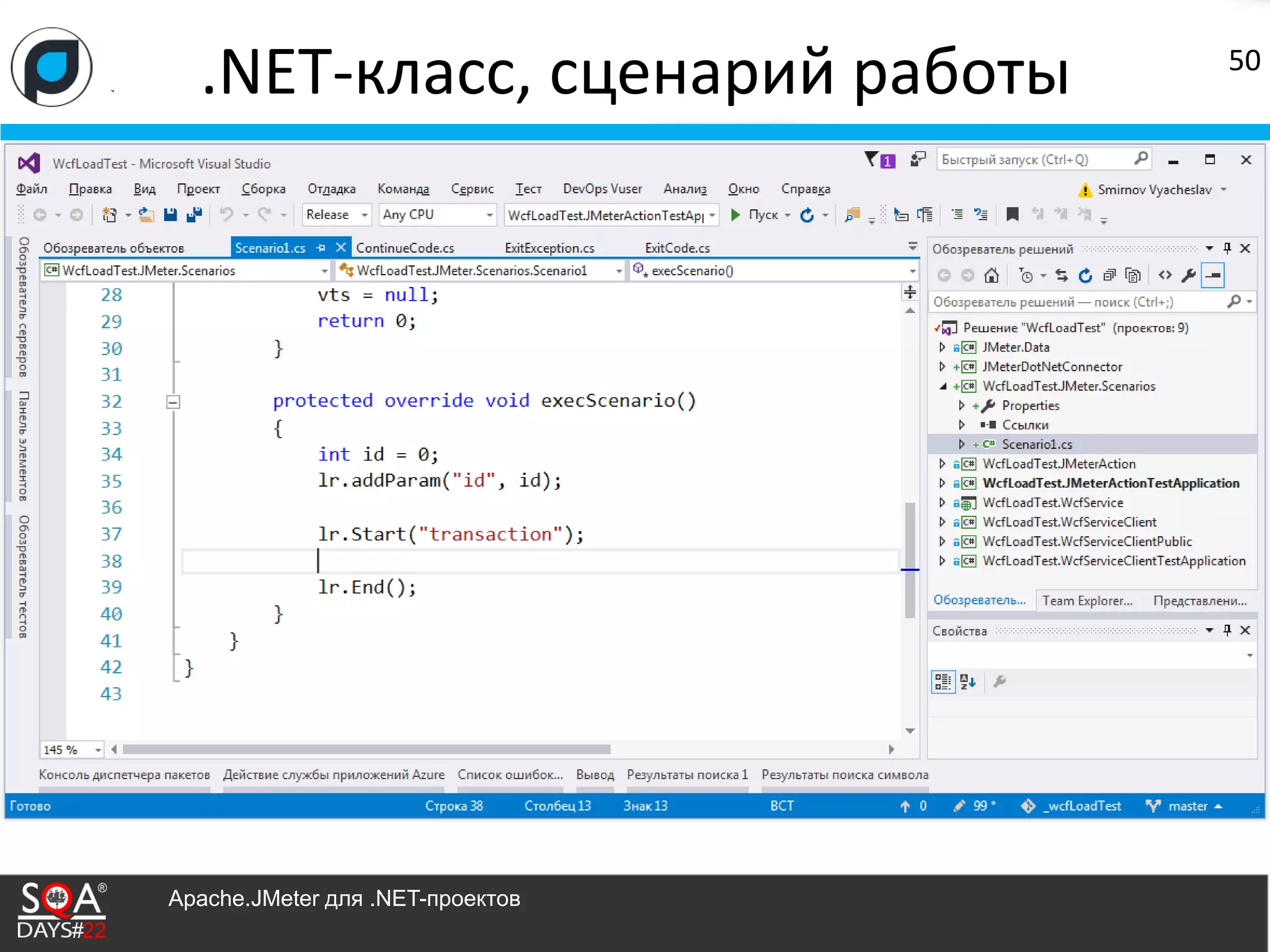Screen dimensions: 1270x952
Task: Toggle Preview Selected Items in Solution Explorer
Action: pyautogui.click(x=1213, y=275)
